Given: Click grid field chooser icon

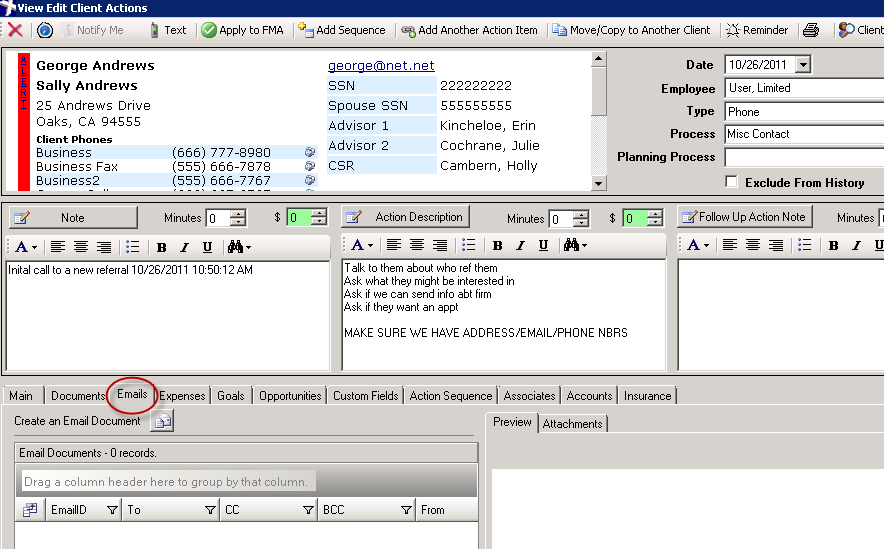Looking at the screenshot, I should tap(30, 510).
